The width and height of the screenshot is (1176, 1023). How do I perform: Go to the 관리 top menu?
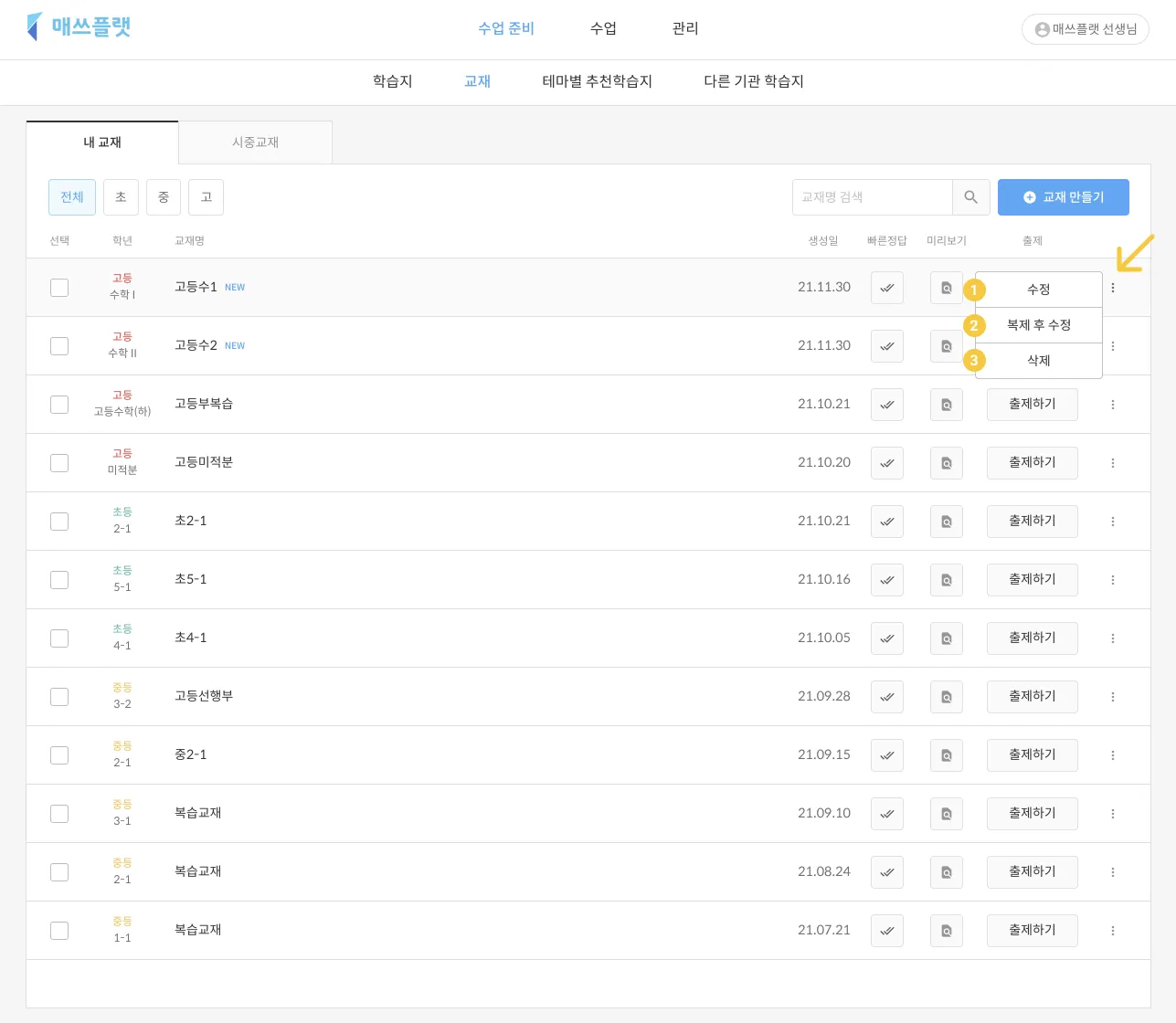[x=685, y=28]
